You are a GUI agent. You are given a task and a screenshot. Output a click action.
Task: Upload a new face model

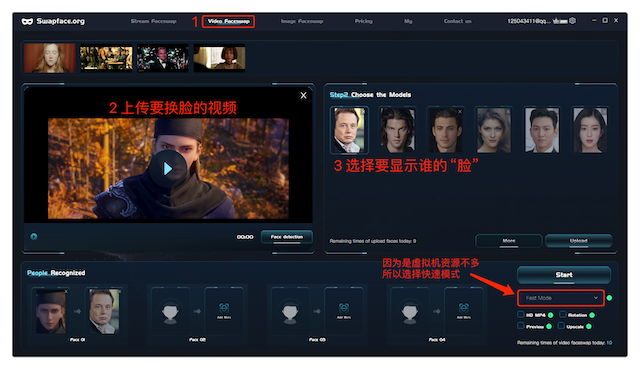pyautogui.click(x=578, y=241)
